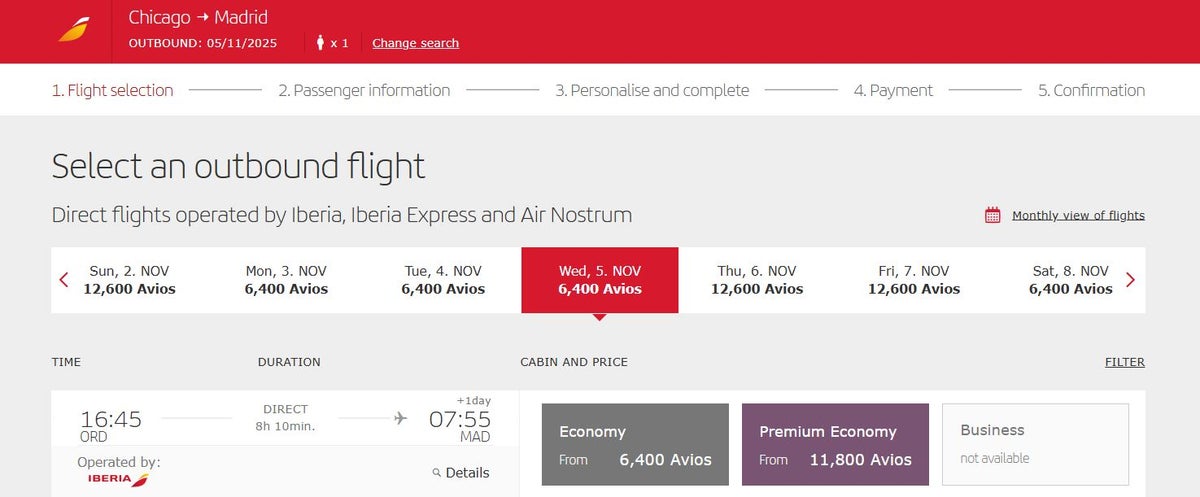This screenshot has width=1200, height=497.
Task: Pick the Sat, 8. NOV date tab
Action: point(1070,280)
